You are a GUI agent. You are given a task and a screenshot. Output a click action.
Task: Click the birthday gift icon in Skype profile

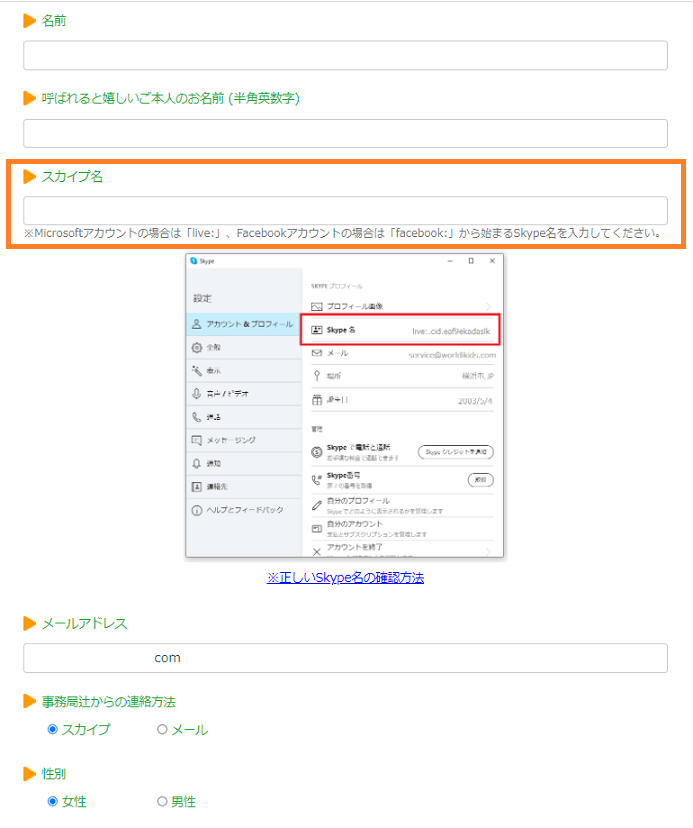pos(317,400)
